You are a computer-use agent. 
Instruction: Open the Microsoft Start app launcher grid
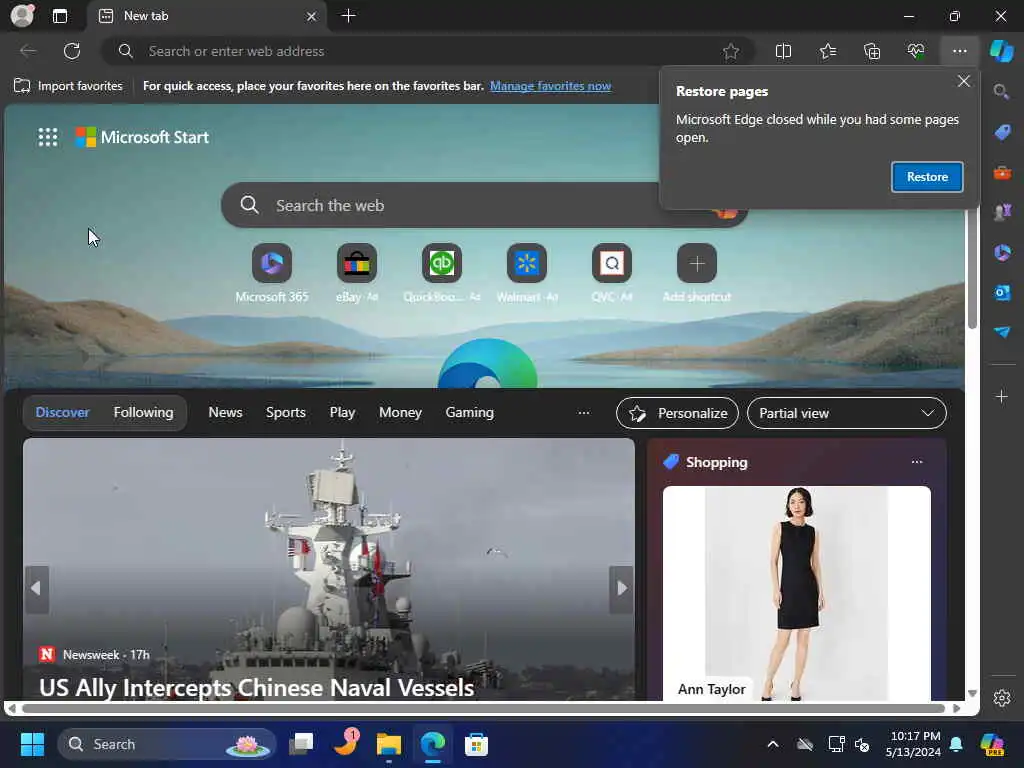48,137
